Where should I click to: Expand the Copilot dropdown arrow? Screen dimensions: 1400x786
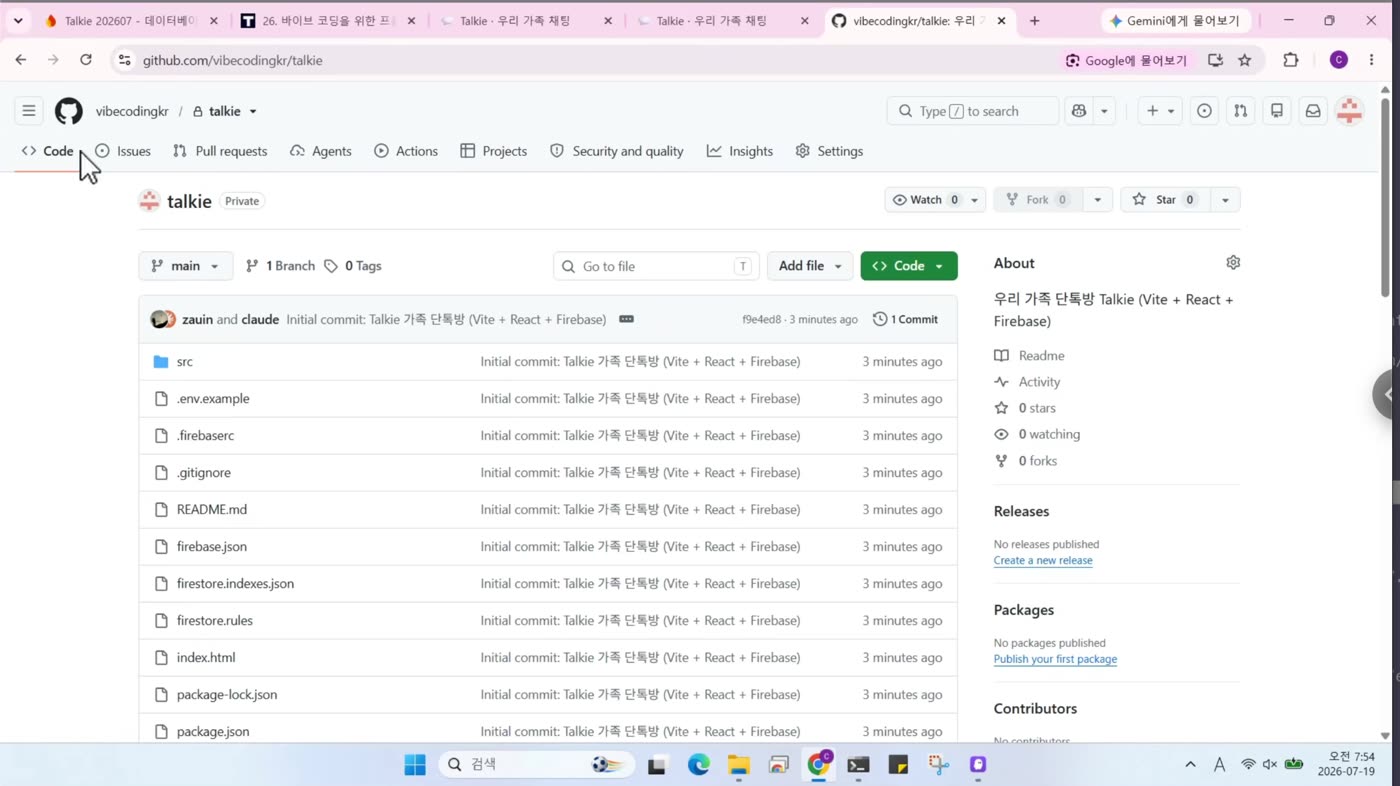(x=1104, y=111)
